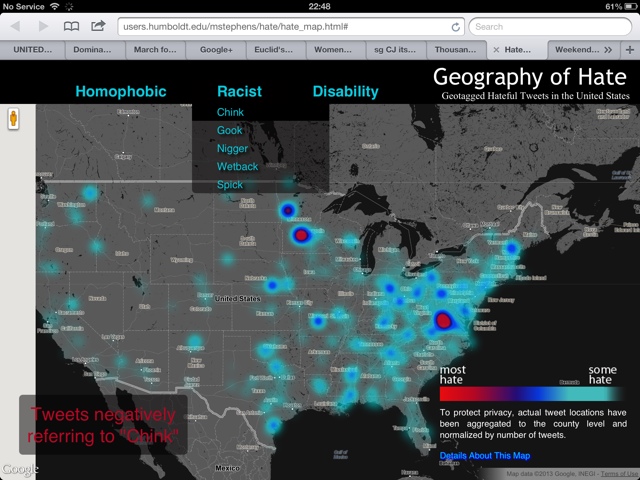Image resolution: width=640 pixels, height=480 pixels.
Task: Tap the Safari forward arrow
Action: (x=43, y=27)
